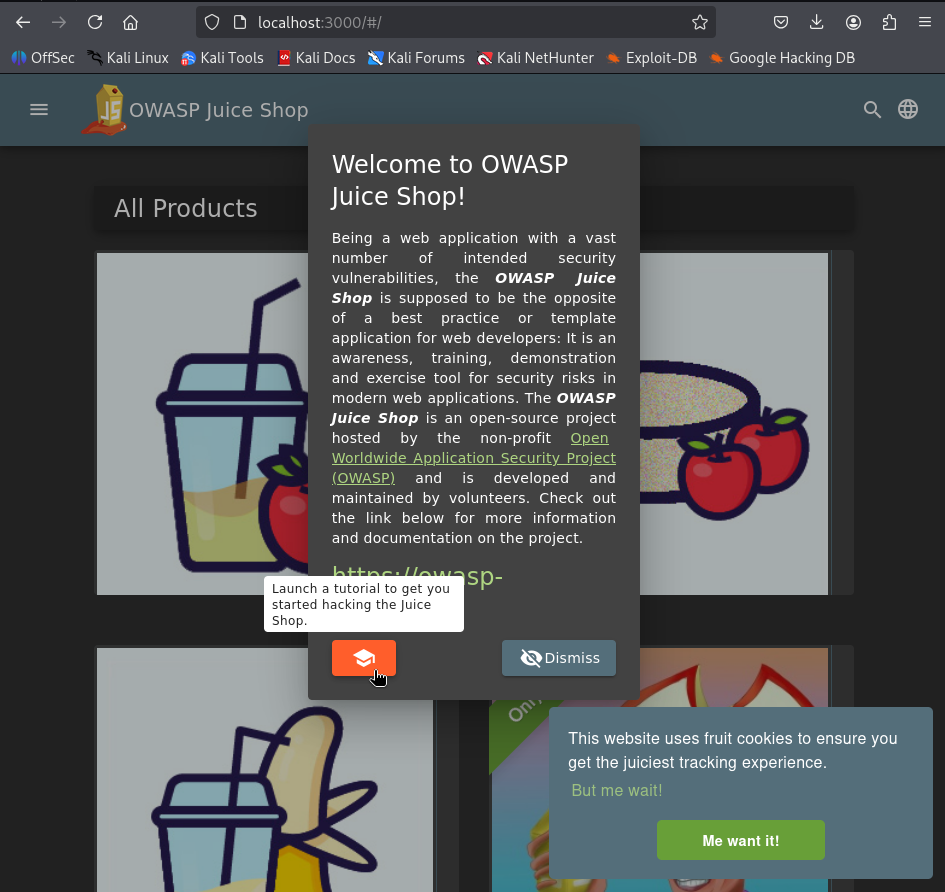This screenshot has height=892, width=945.
Task: Open the Kali NetHunter bookmark
Action: tap(535, 58)
